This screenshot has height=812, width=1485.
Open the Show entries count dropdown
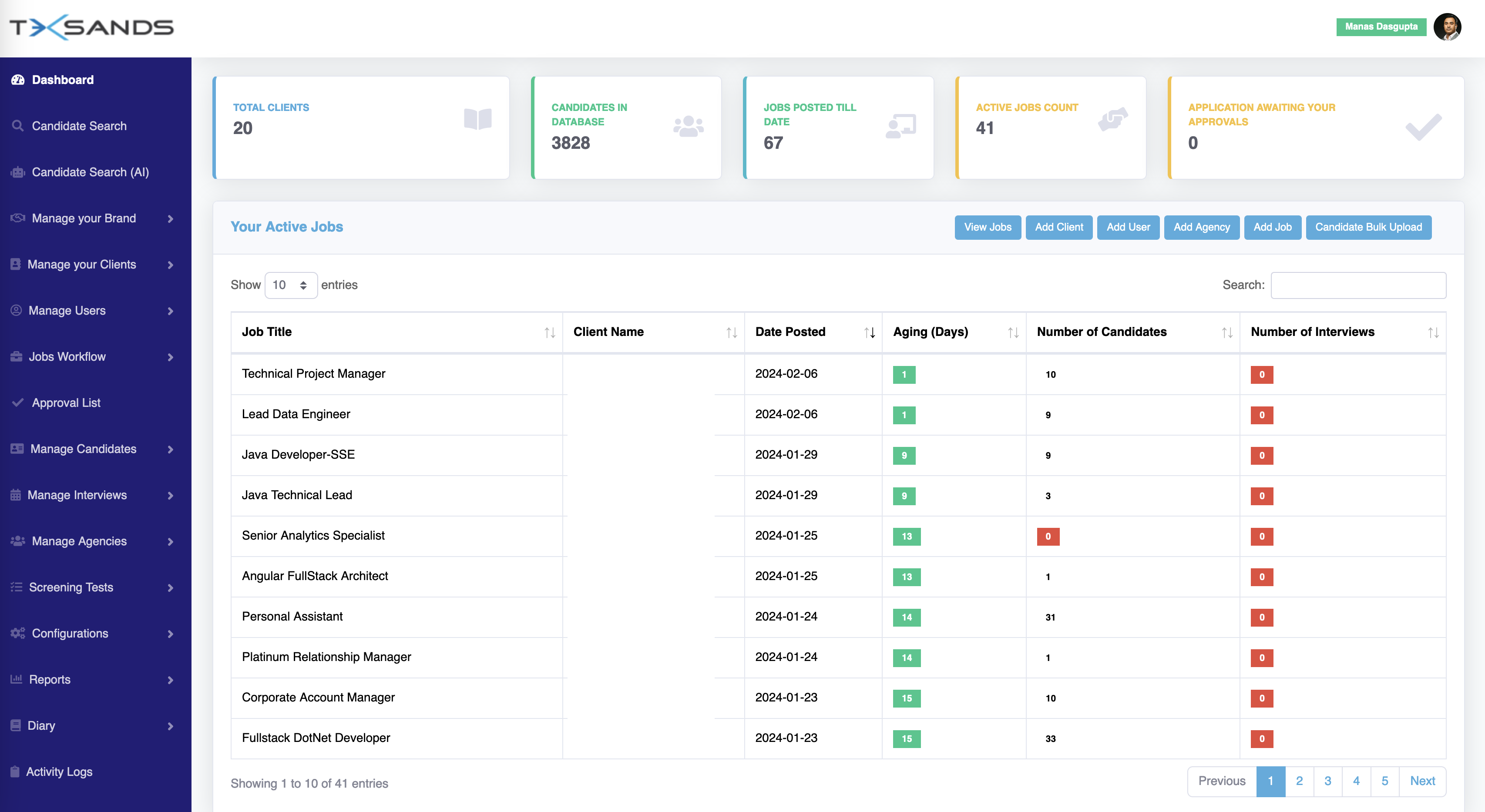tap(291, 285)
